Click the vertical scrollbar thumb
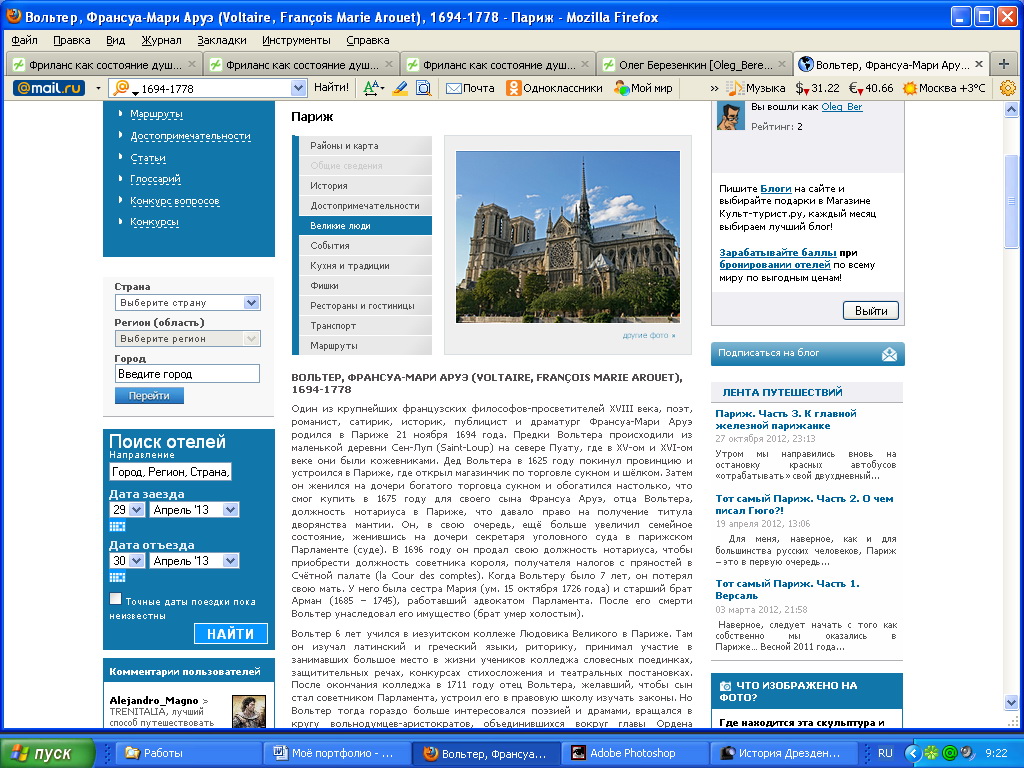Screen dimensions: 1024x768 1011,201
